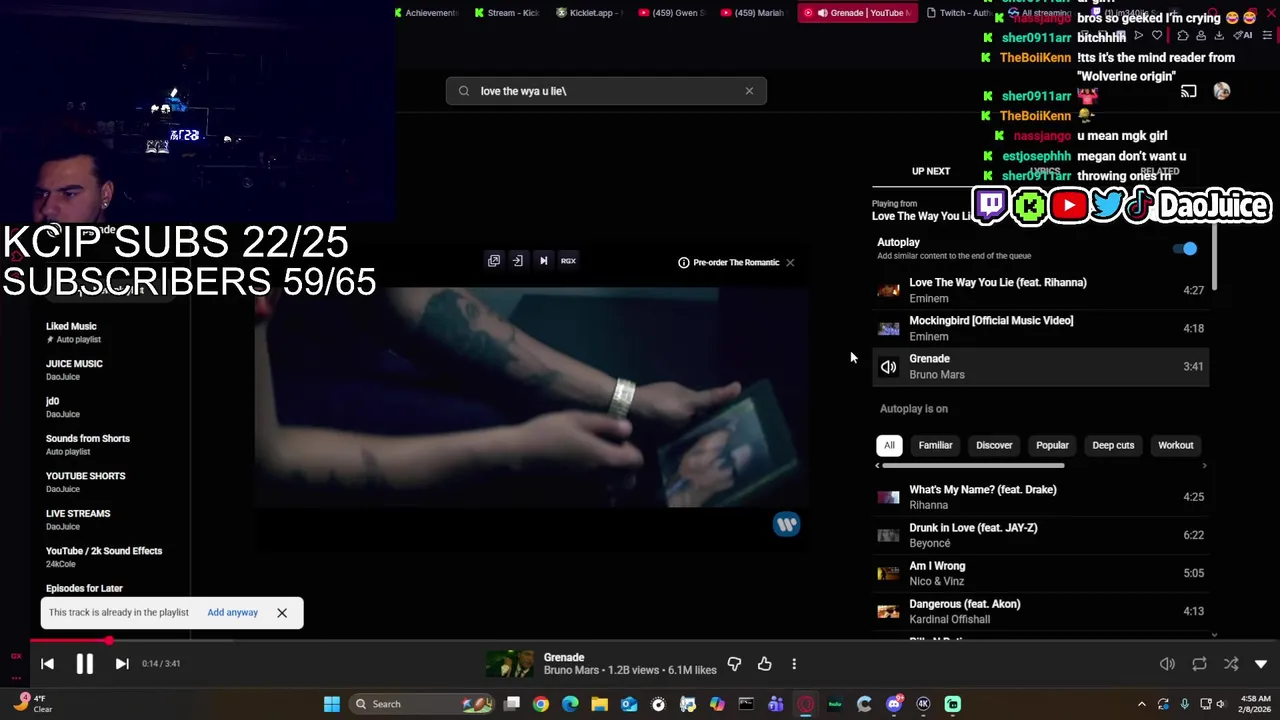Open the YouTube / 2k Sound Effects playlist
This screenshot has height=720, width=1280.
(104, 551)
